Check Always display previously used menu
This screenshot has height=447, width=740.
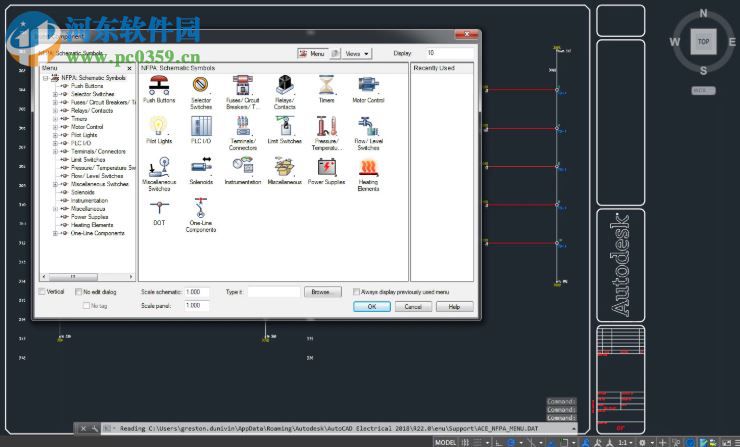356,292
